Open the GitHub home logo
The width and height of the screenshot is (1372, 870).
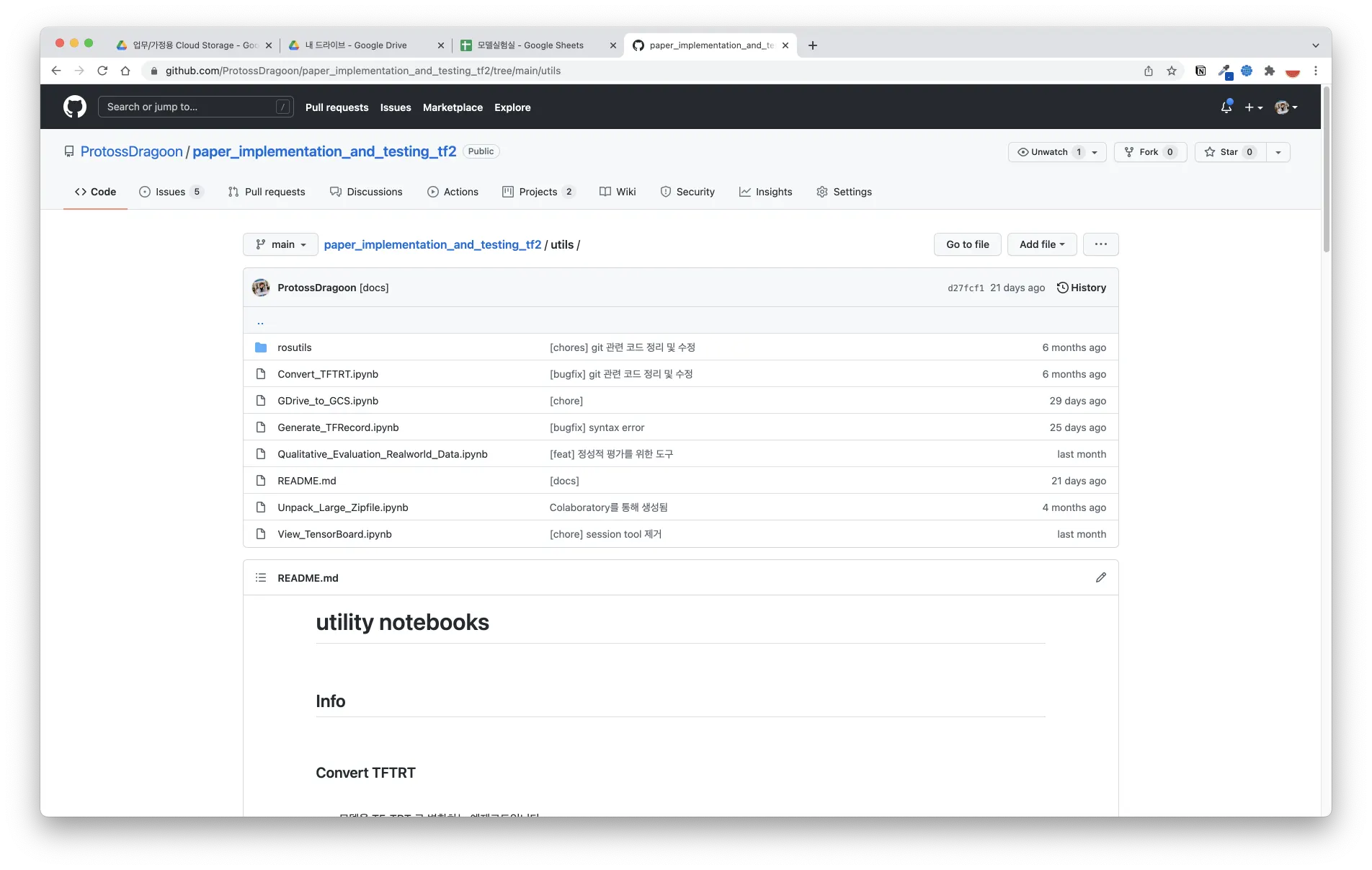click(x=75, y=107)
